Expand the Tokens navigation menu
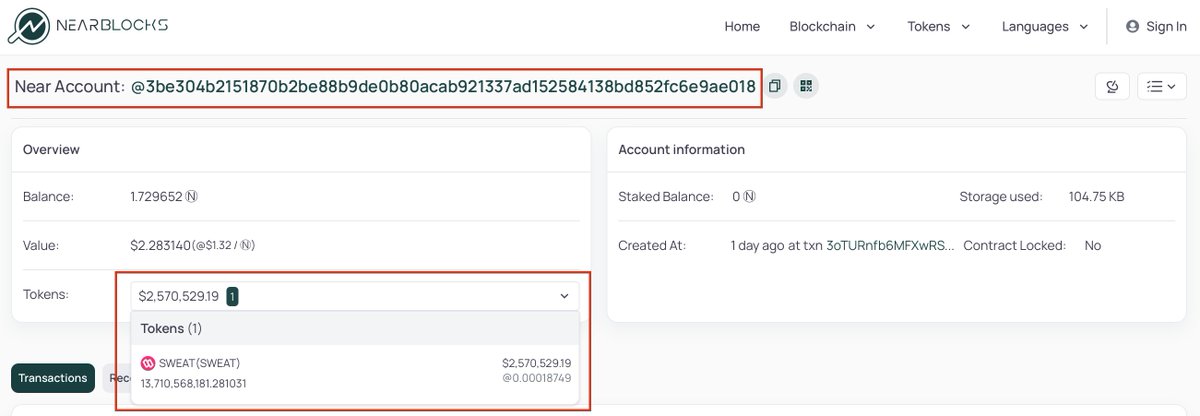The image size is (1200, 416). 938,27
